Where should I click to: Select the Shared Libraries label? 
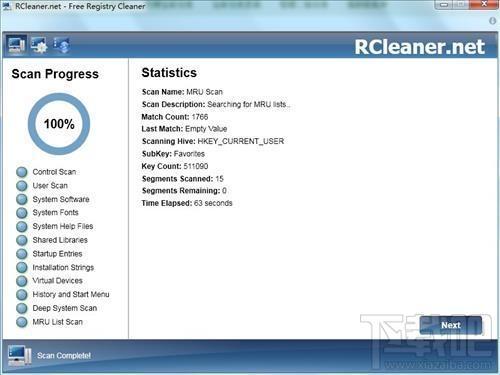coord(60,240)
